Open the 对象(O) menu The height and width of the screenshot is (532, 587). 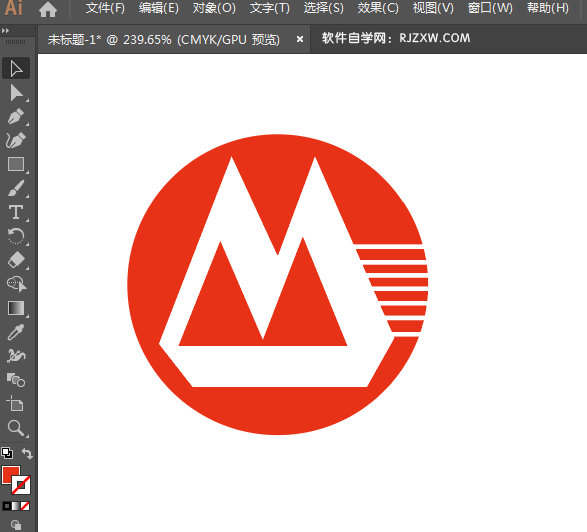pyautogui.click(x=214, y=8)
